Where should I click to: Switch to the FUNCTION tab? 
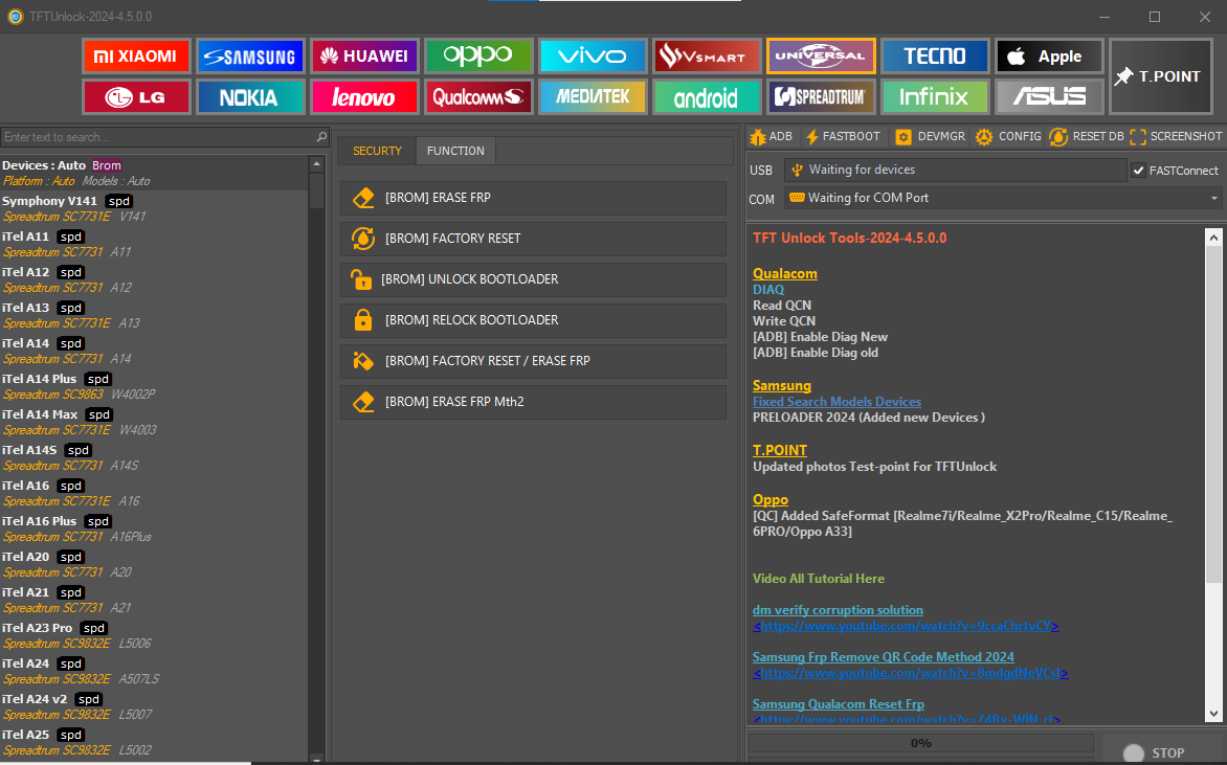pyautogui.click(x=455, y=150)
